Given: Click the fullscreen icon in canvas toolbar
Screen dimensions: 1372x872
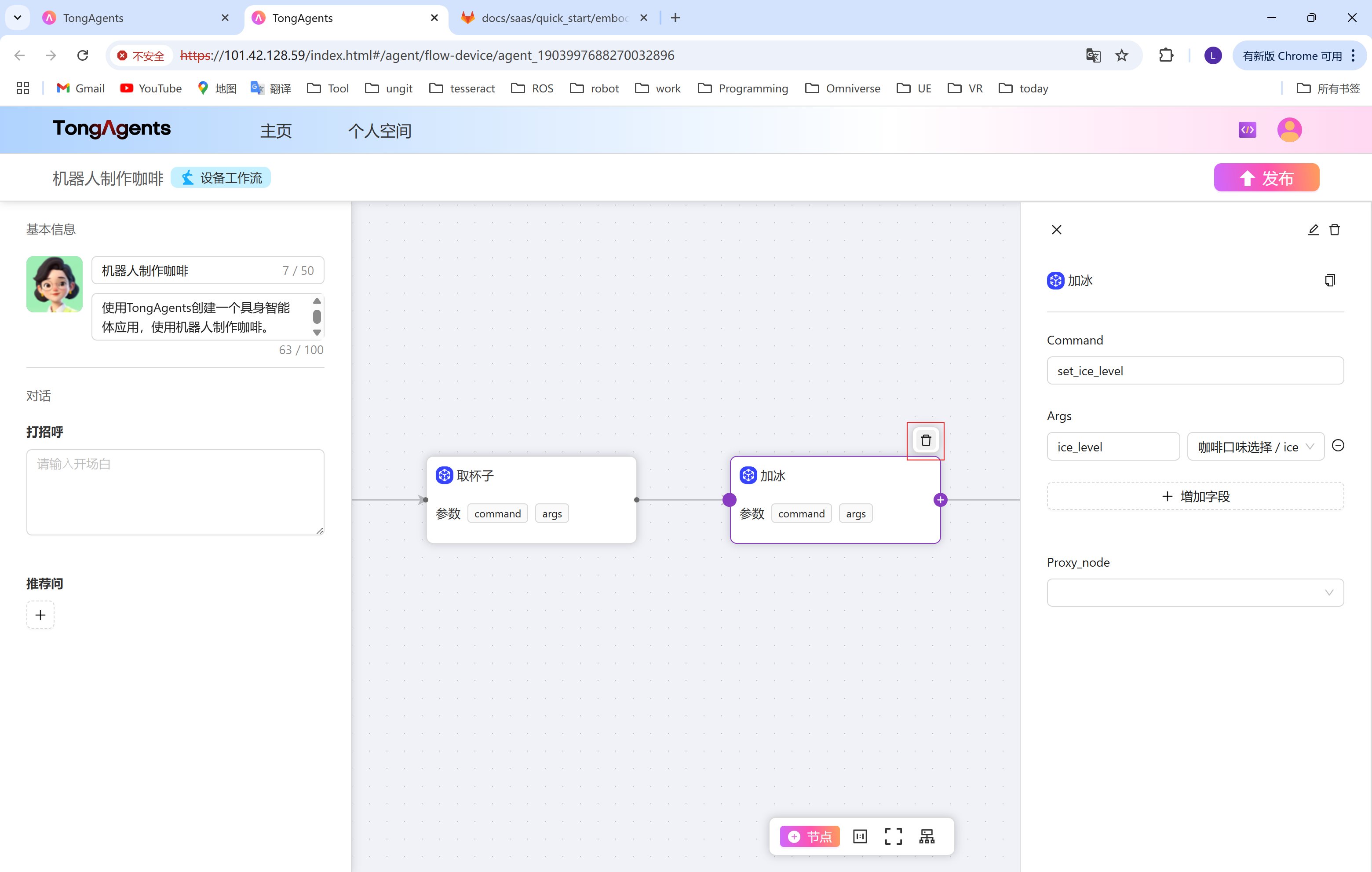Looking at the screenshot, I should 893,836.
